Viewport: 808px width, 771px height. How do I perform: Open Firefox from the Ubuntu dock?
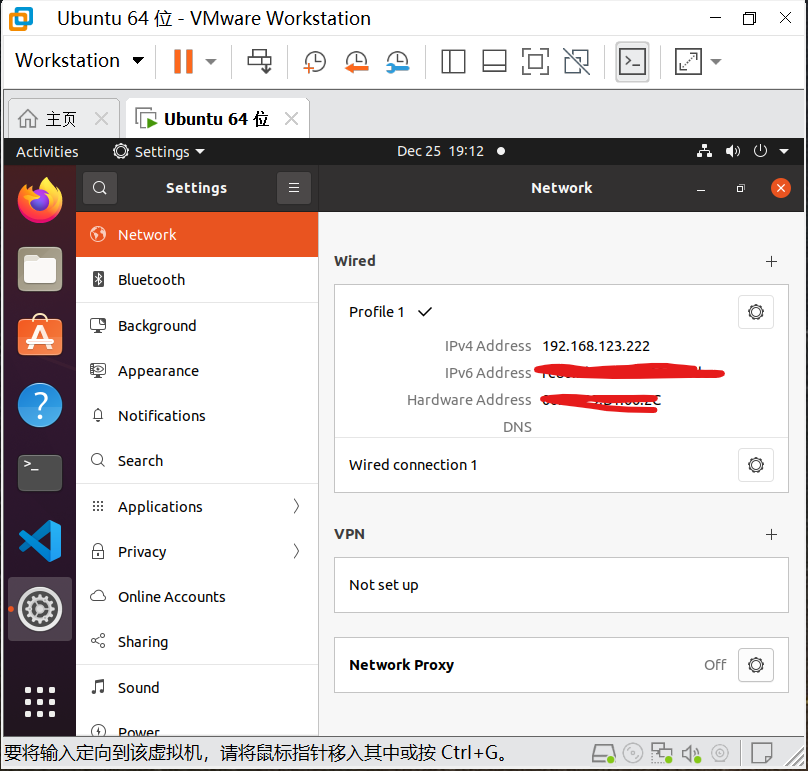click(40, 201)
